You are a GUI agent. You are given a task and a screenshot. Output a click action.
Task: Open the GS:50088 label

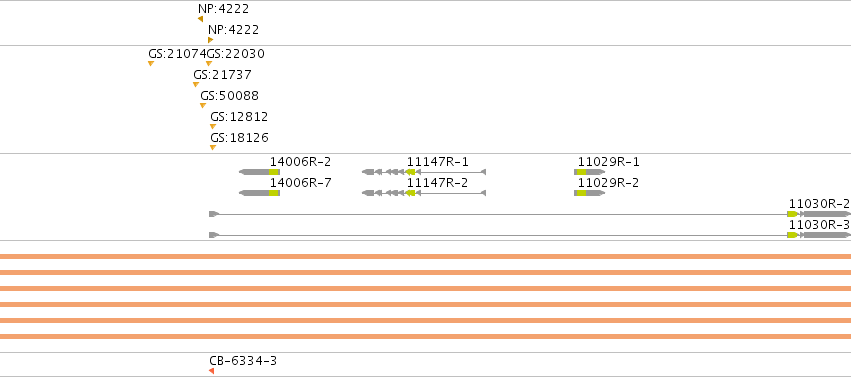click(x=230, y=96)
